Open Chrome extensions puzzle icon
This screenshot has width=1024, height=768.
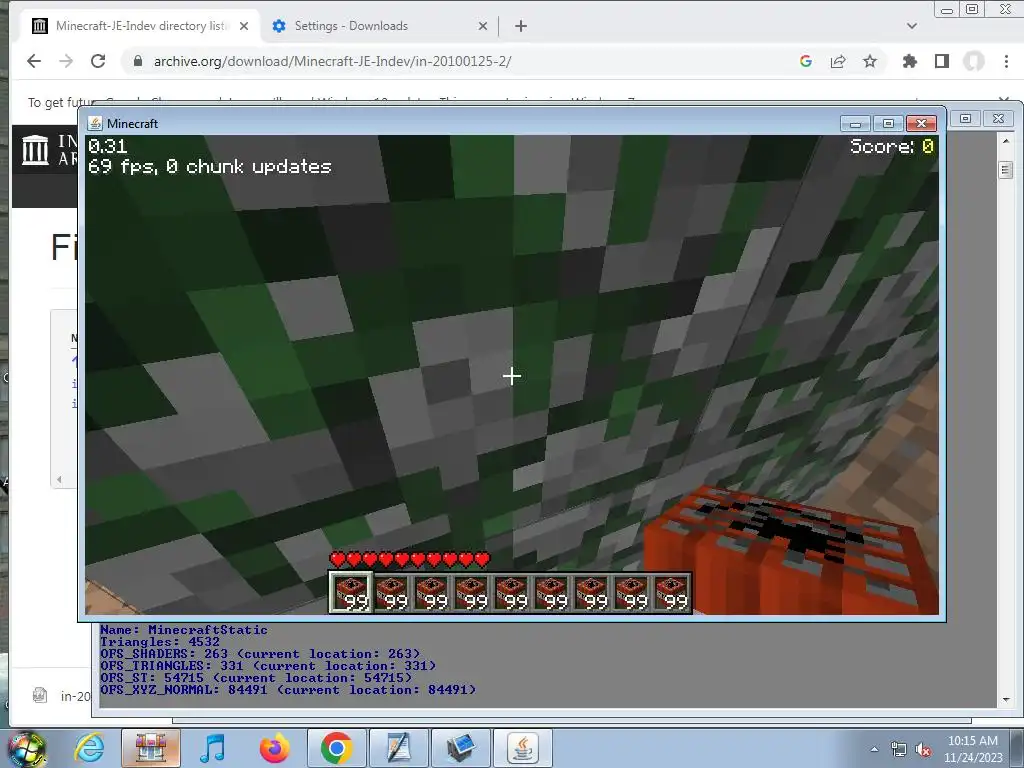(x=909, y=61)
